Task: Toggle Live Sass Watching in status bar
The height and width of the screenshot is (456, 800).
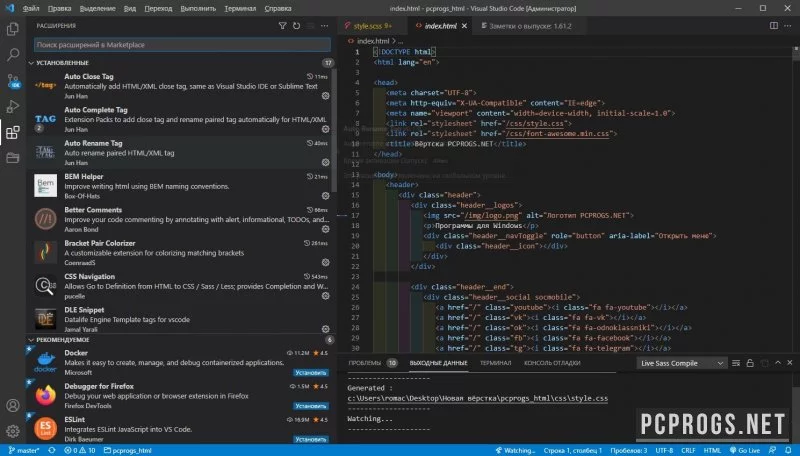Action: [515, 450]
